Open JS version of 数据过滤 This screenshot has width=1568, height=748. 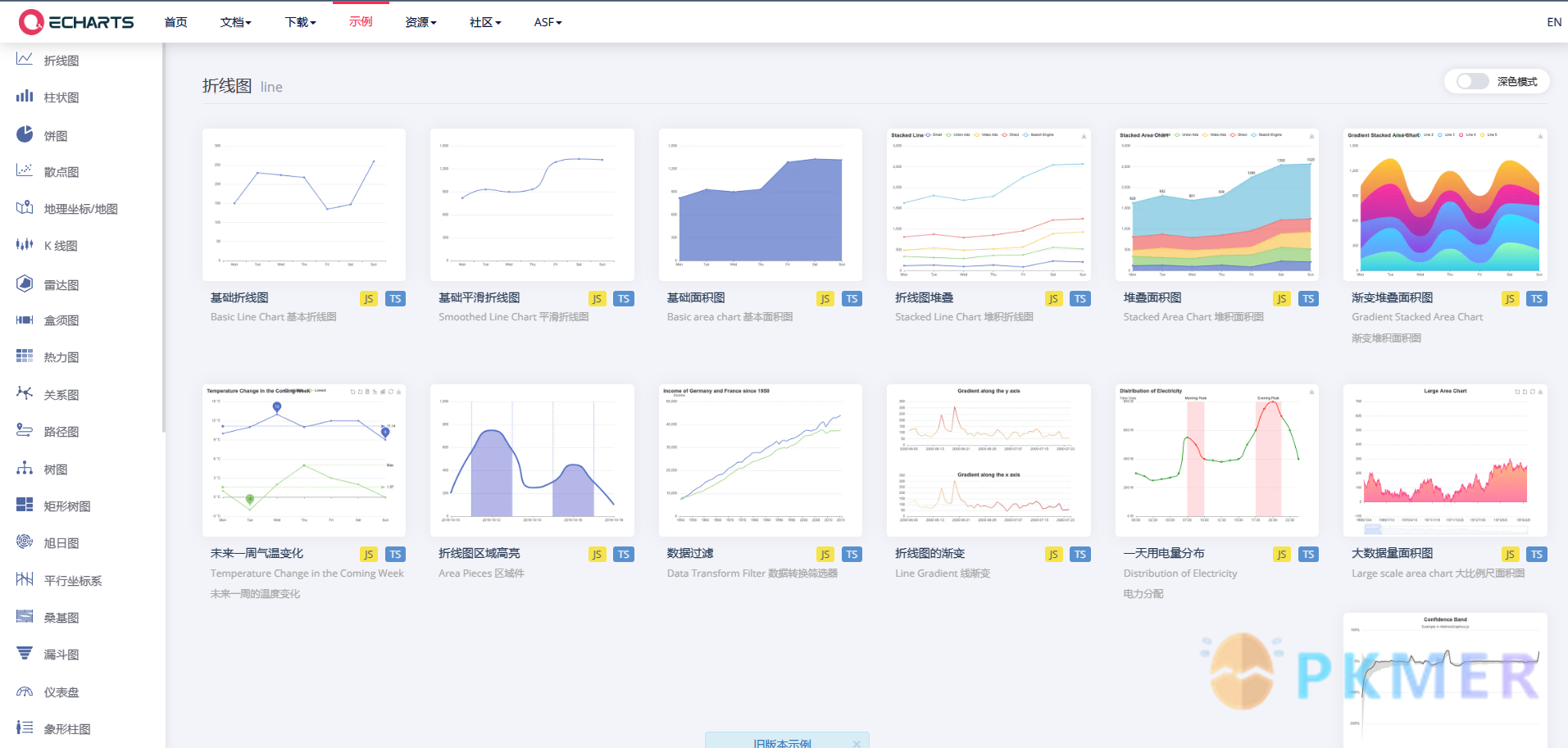coord(825,555)
